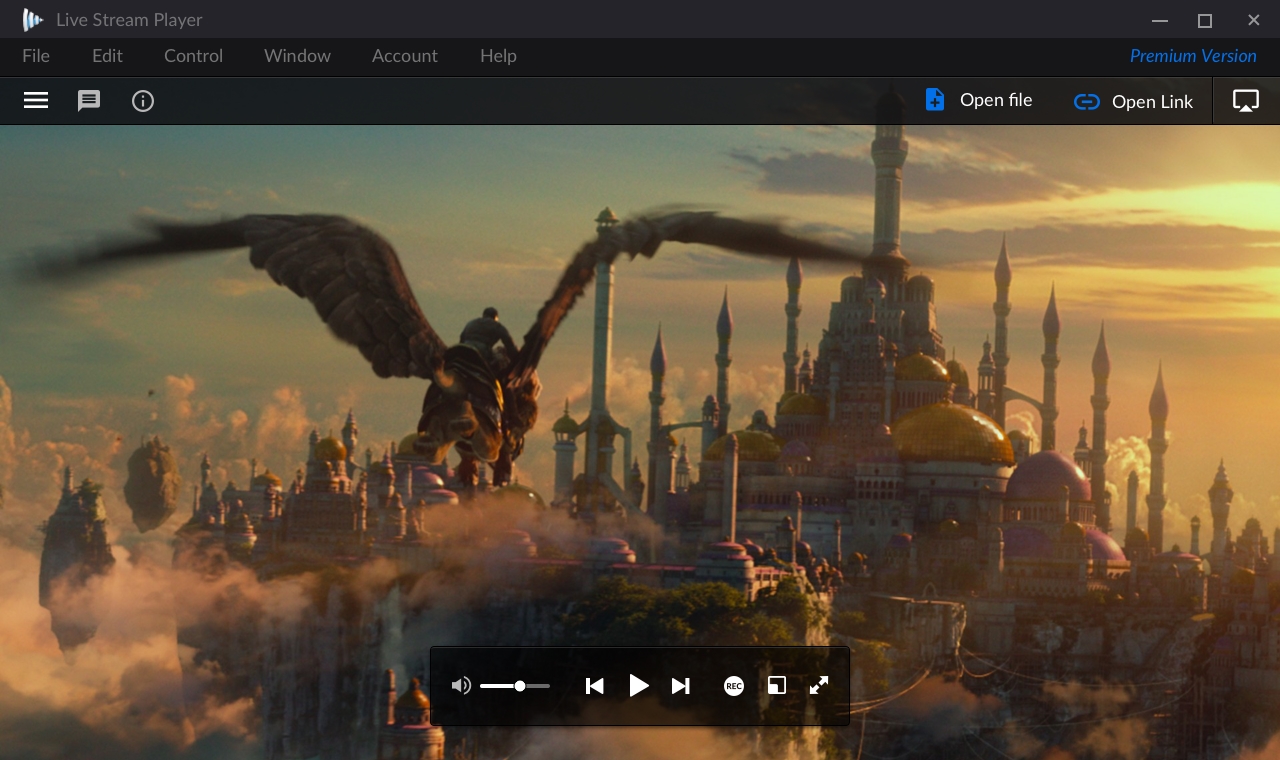Cast the stream to another screen

[x=1245, y=100]
